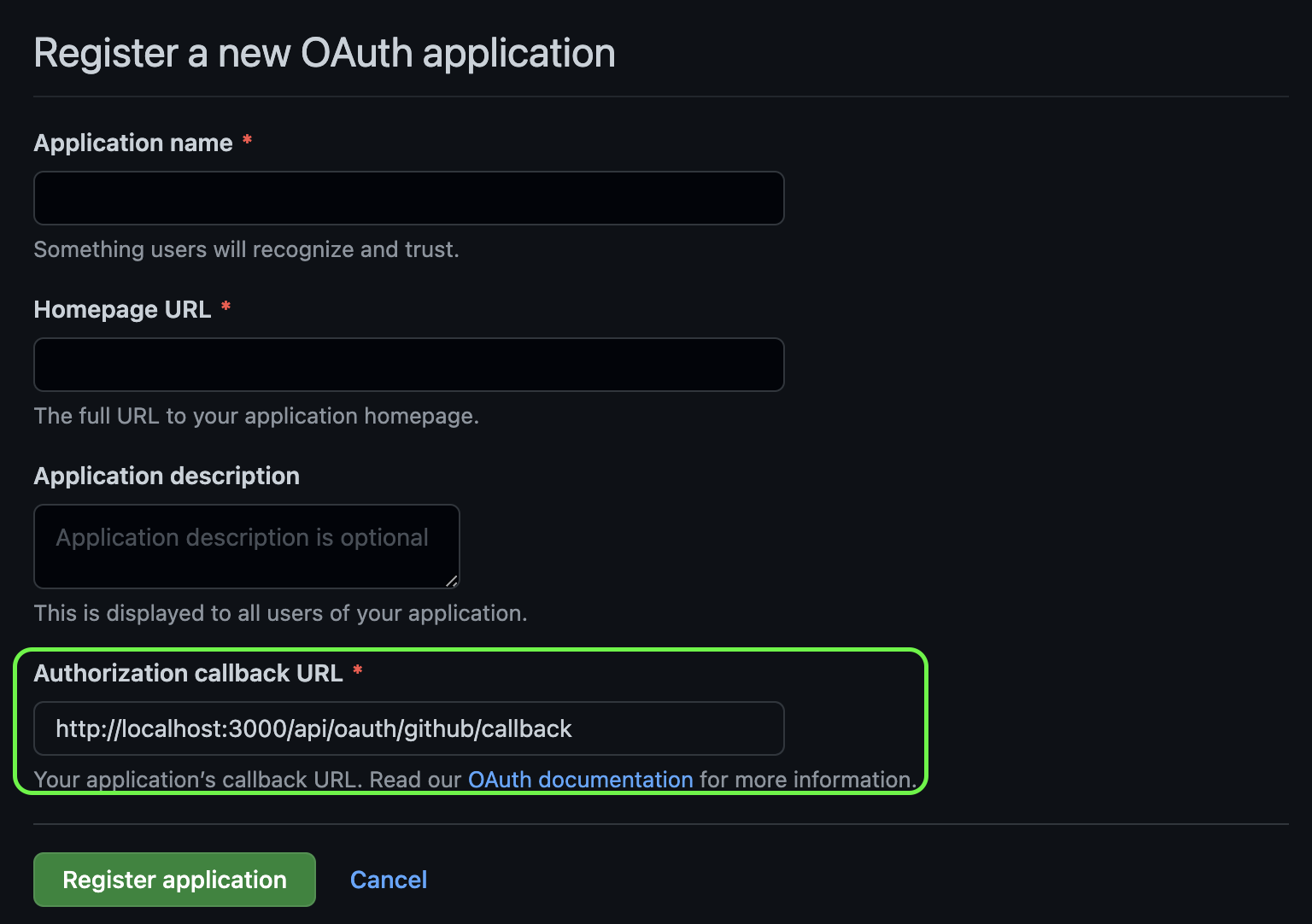Click the red asterisk beside Homepage URL
The image size is (1312, 924).
pos(225,308)
